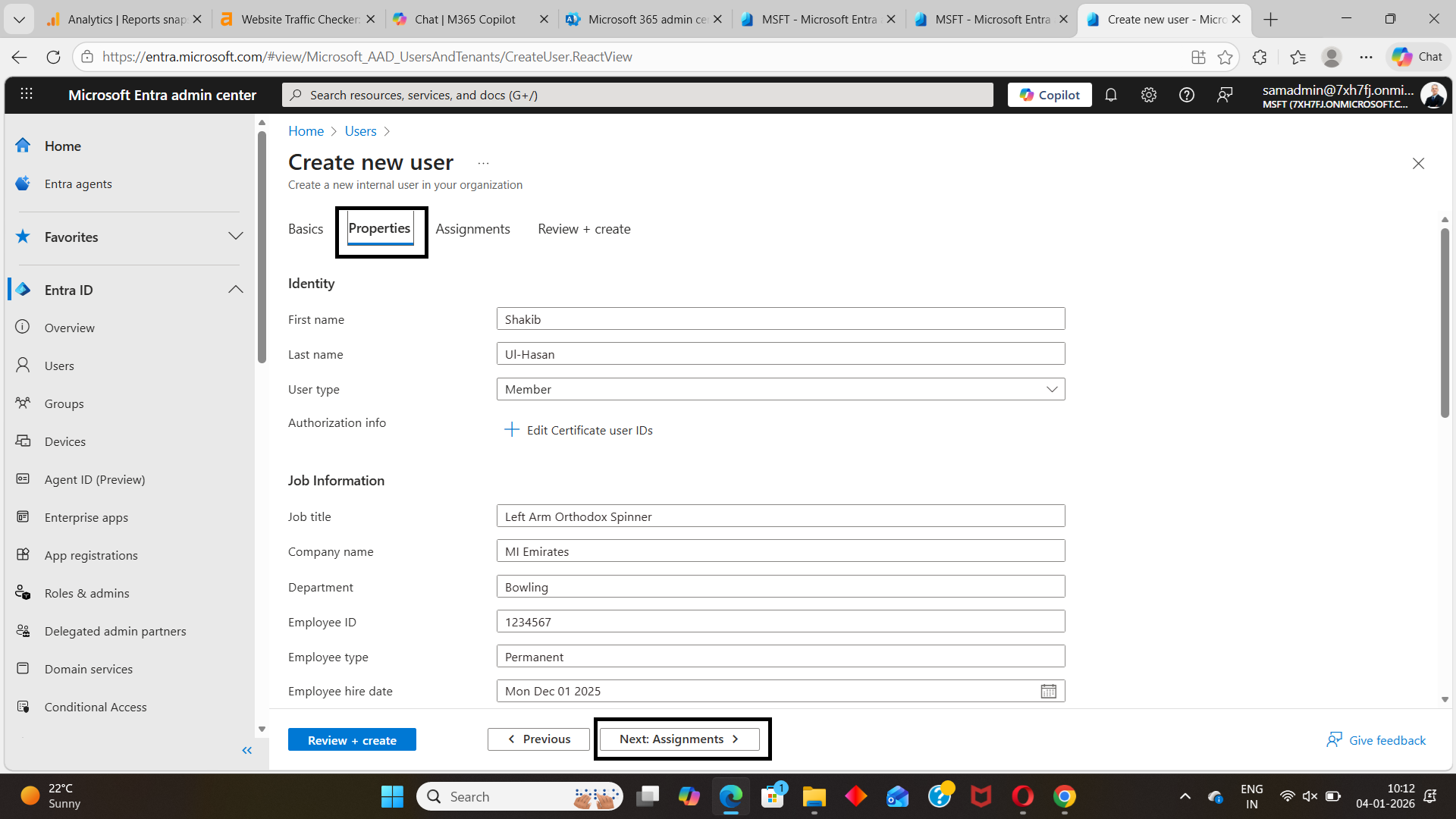Open the User type dropdown
1456x819 pixels.
coord(780,389)
